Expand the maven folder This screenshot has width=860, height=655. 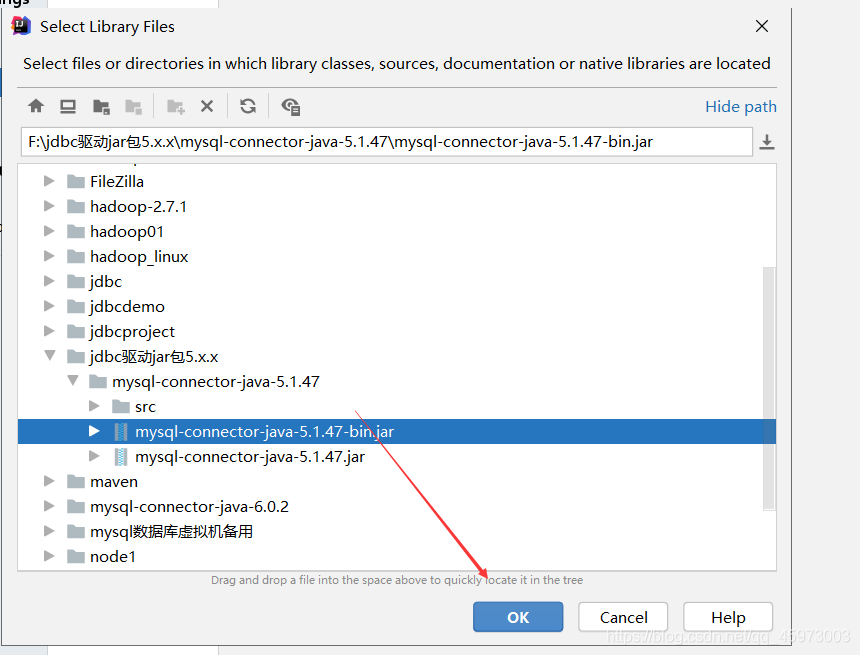pyautogui.click(x=49, y=481)
